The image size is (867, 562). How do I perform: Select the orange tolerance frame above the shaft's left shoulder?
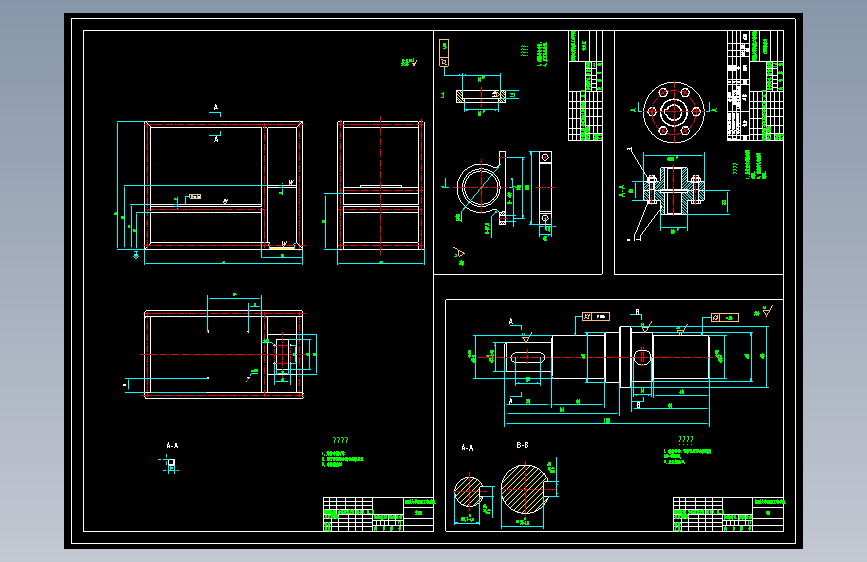pyautogui.click(x=596, y=316)
